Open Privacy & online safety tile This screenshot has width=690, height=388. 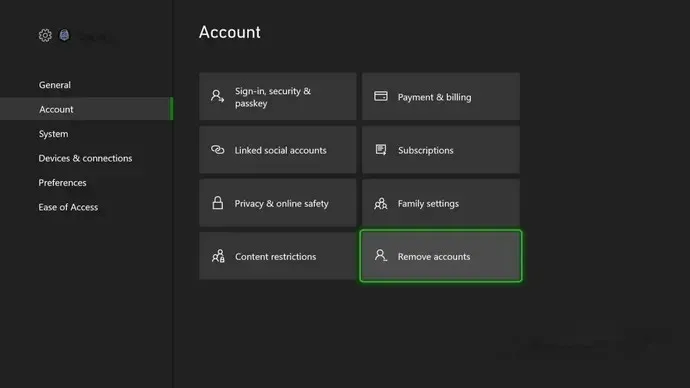click(x=278, y=203)
